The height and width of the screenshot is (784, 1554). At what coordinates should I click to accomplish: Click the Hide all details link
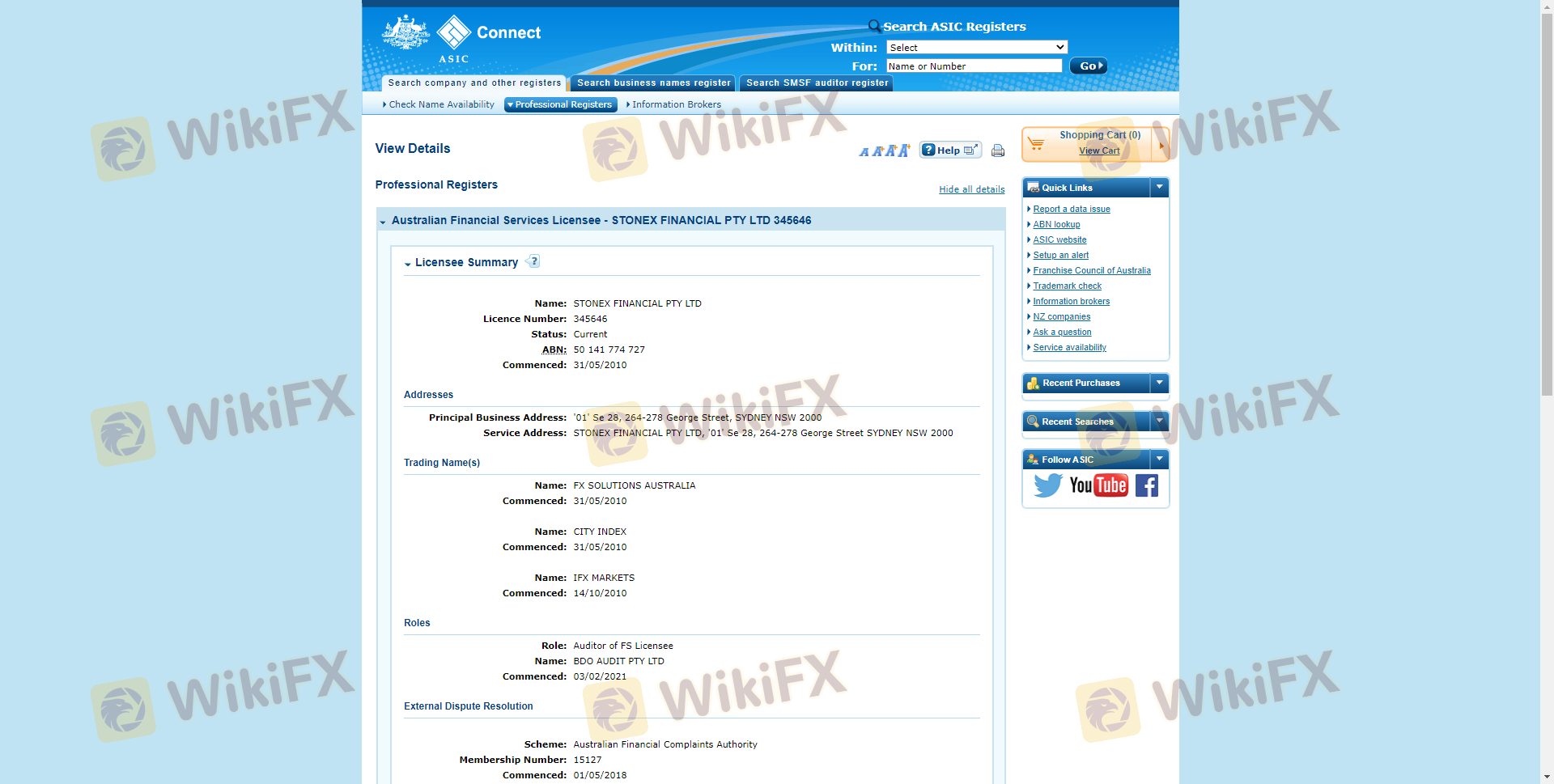971,189
